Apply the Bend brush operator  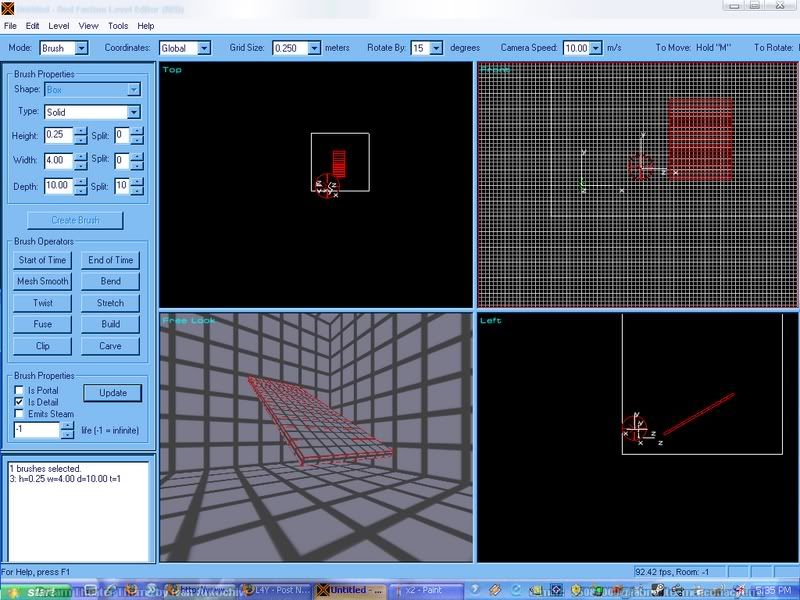(110, 282)
